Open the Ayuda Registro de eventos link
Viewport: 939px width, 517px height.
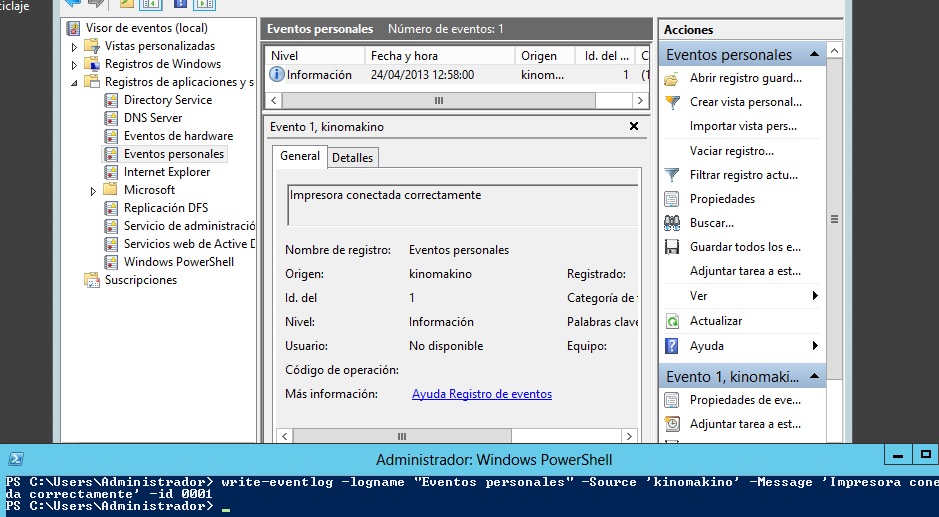pos(481,394)
